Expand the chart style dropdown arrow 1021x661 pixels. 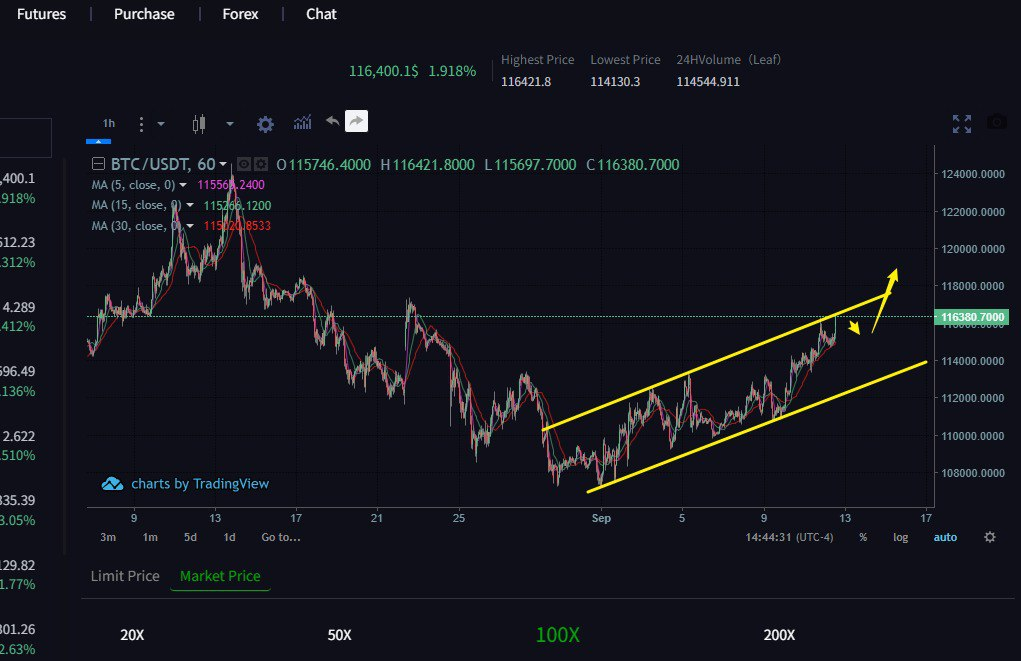[x=230, y=124]
